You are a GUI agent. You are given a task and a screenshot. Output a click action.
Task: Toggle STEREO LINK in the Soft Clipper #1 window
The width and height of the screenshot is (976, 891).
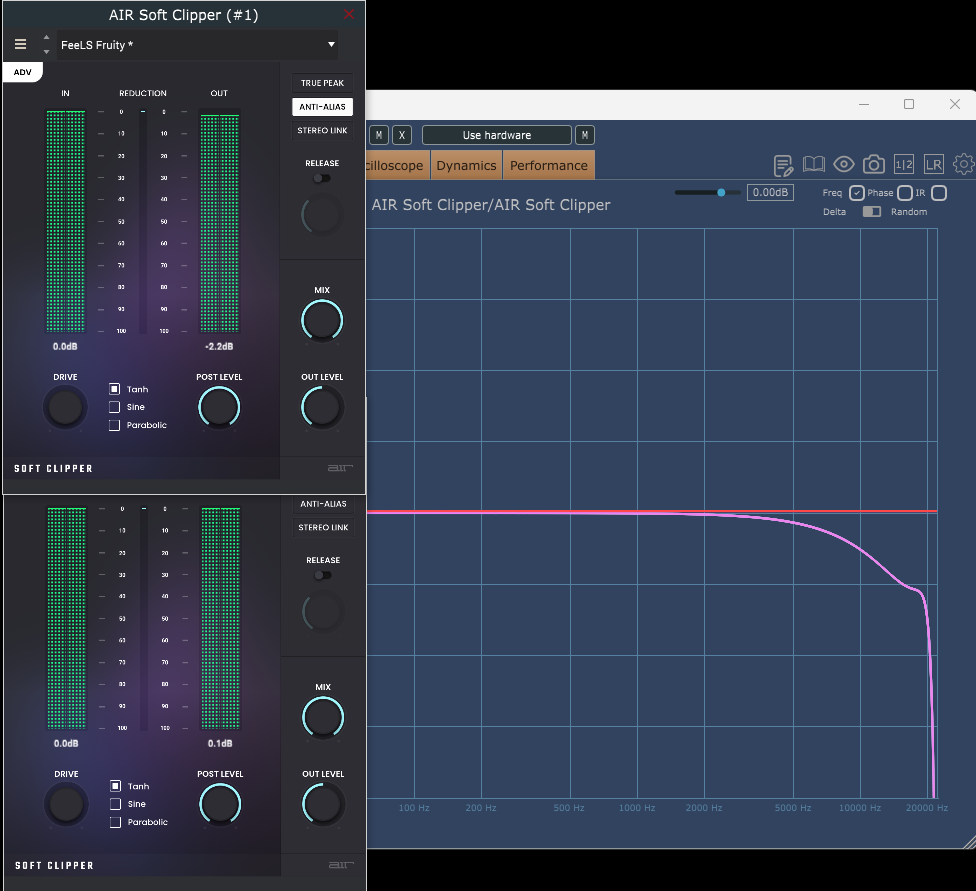point(322,131)
